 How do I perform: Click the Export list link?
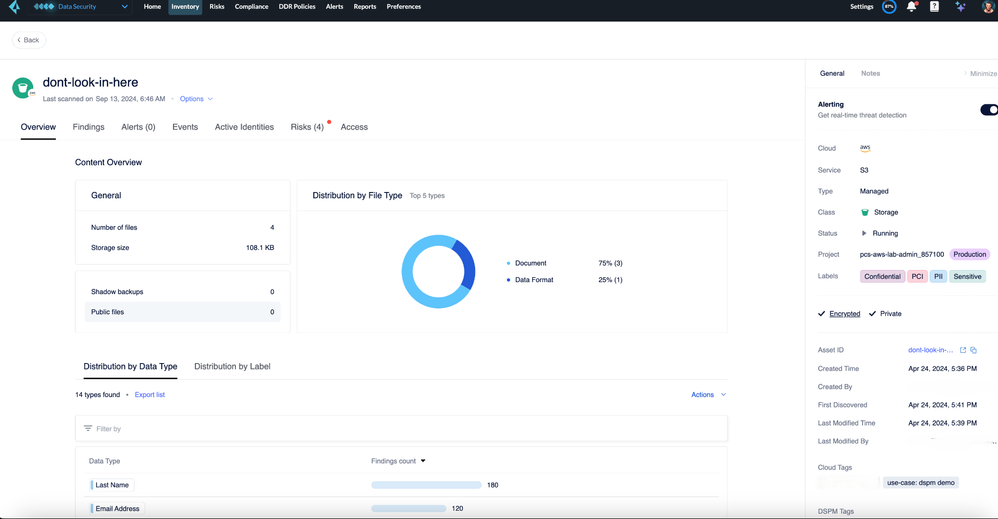click(x=150, y=395)
